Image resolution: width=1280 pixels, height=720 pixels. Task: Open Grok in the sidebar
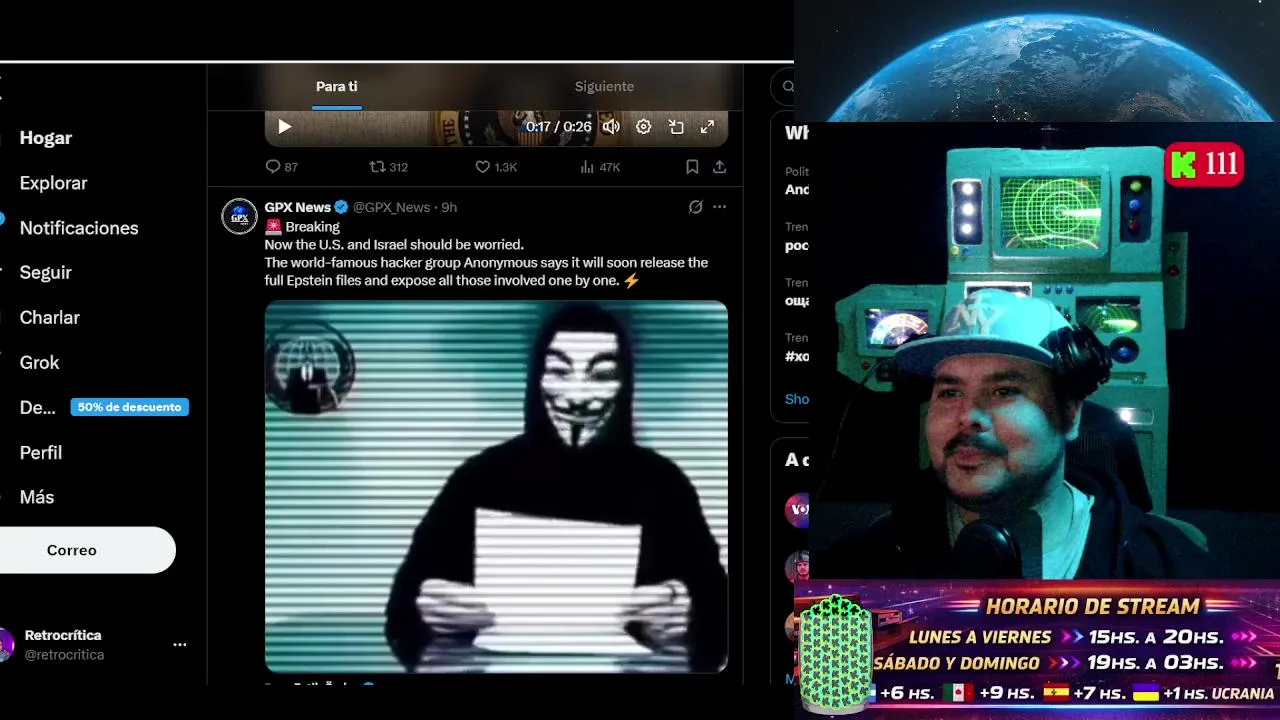point(40,362)
